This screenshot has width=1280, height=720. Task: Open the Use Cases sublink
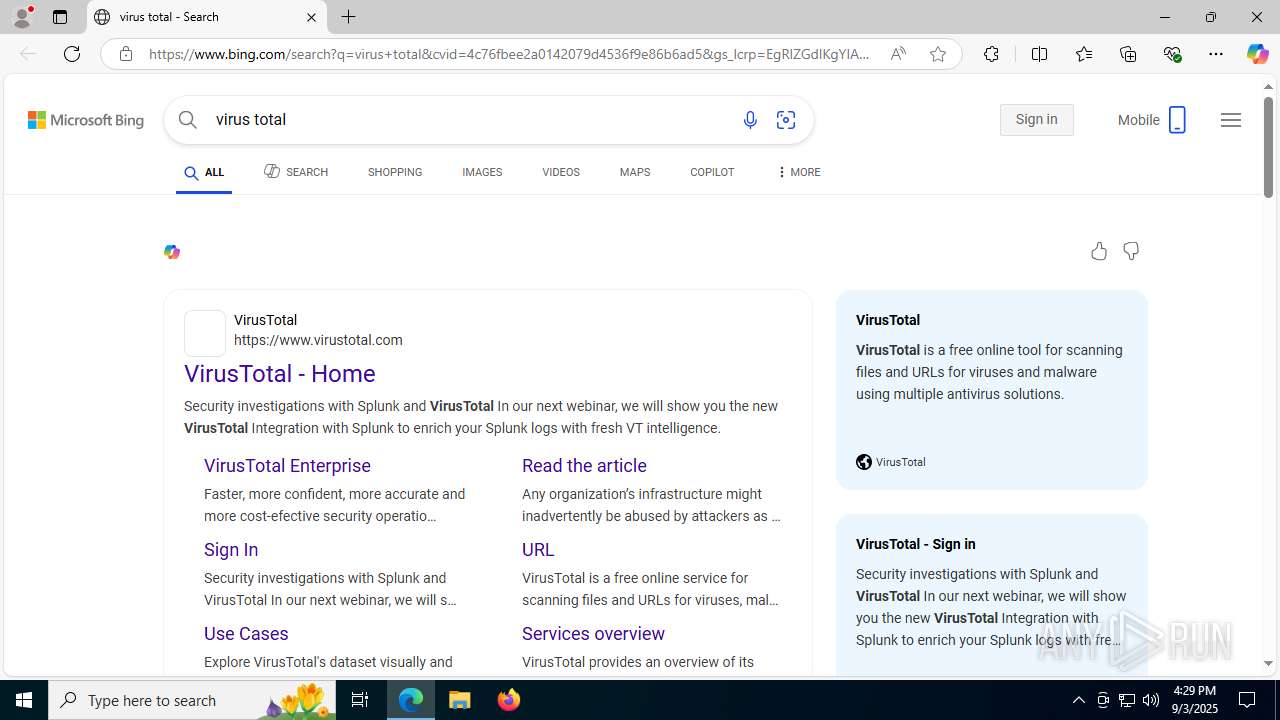tap(246, 634)
